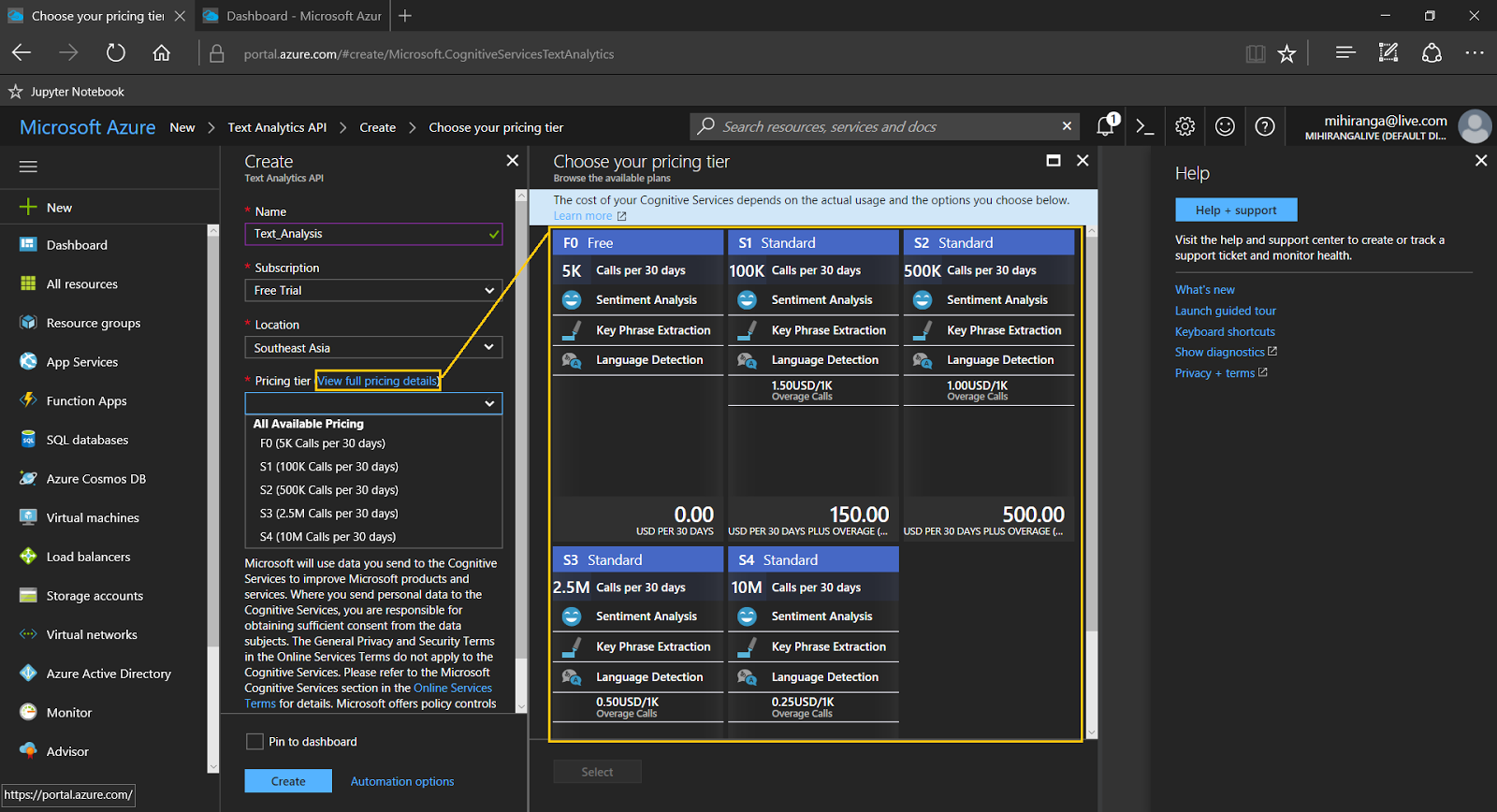Focus Search resources, services and docs box
Screen dimensions: 1497x812
884,126
